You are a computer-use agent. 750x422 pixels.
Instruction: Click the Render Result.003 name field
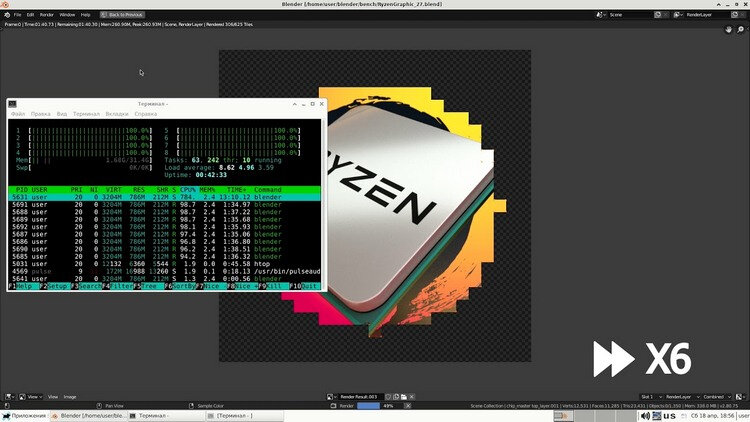pos(359,397)
